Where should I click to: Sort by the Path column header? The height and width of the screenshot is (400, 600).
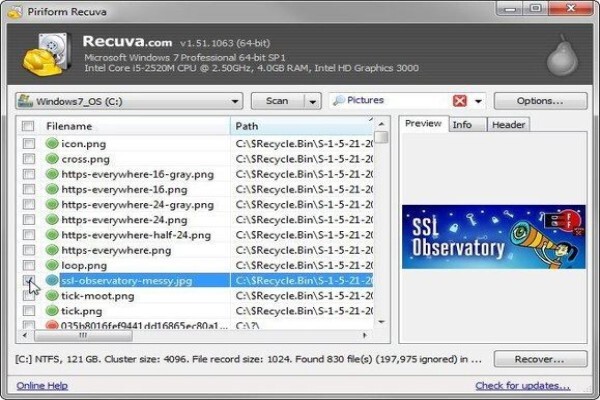pos(302,126)
